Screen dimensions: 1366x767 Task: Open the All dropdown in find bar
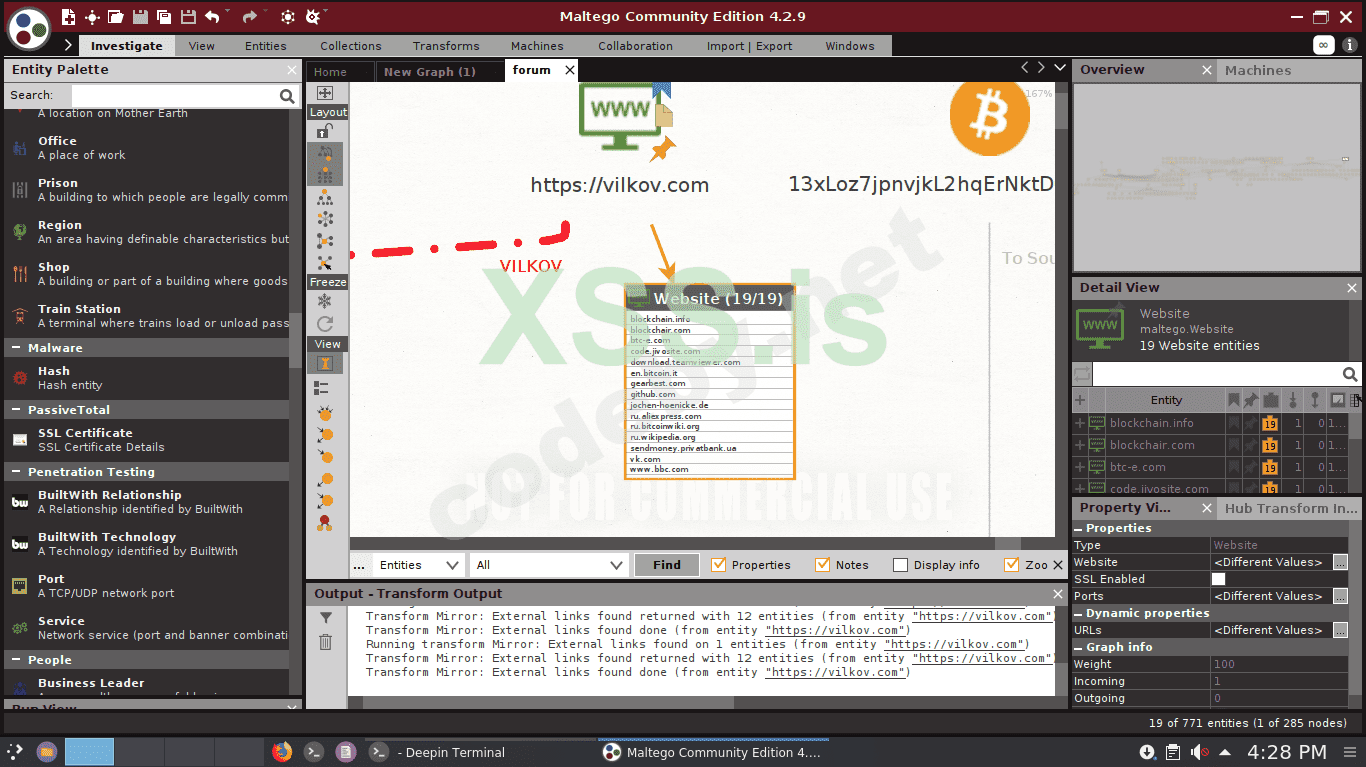549,565
